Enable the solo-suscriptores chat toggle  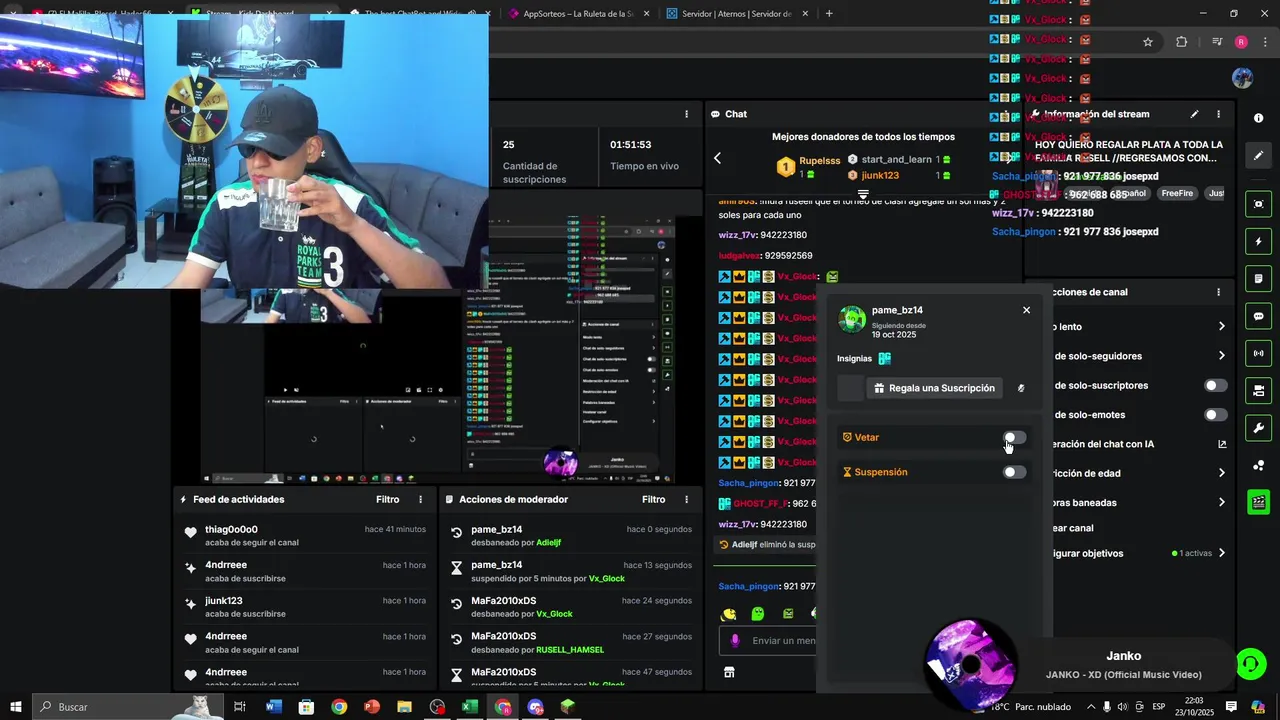pyautogui.click(x=1215, y=386)
